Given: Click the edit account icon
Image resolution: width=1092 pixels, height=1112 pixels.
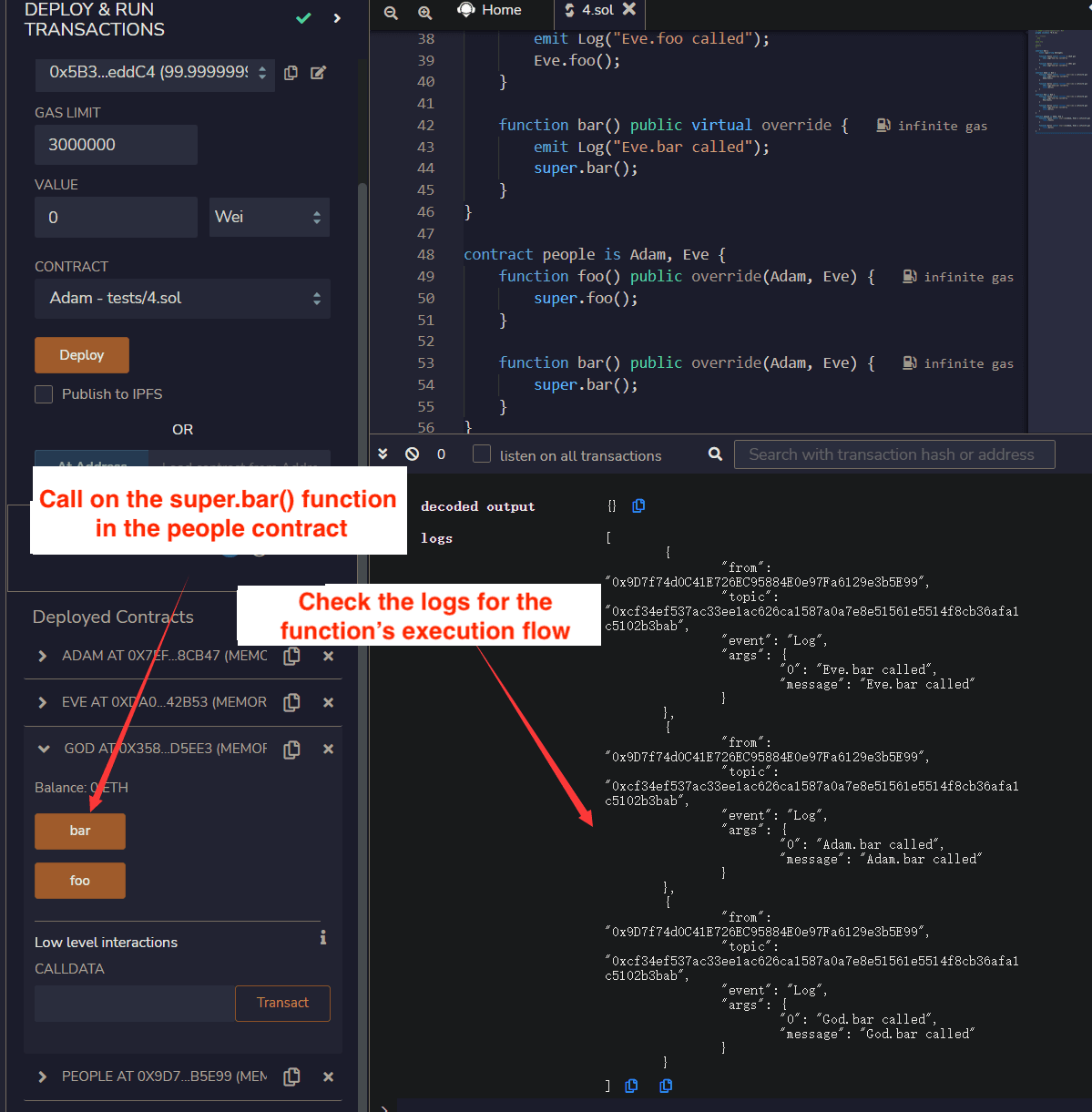Looking at the screenshot, I should [x=318, y=73].
